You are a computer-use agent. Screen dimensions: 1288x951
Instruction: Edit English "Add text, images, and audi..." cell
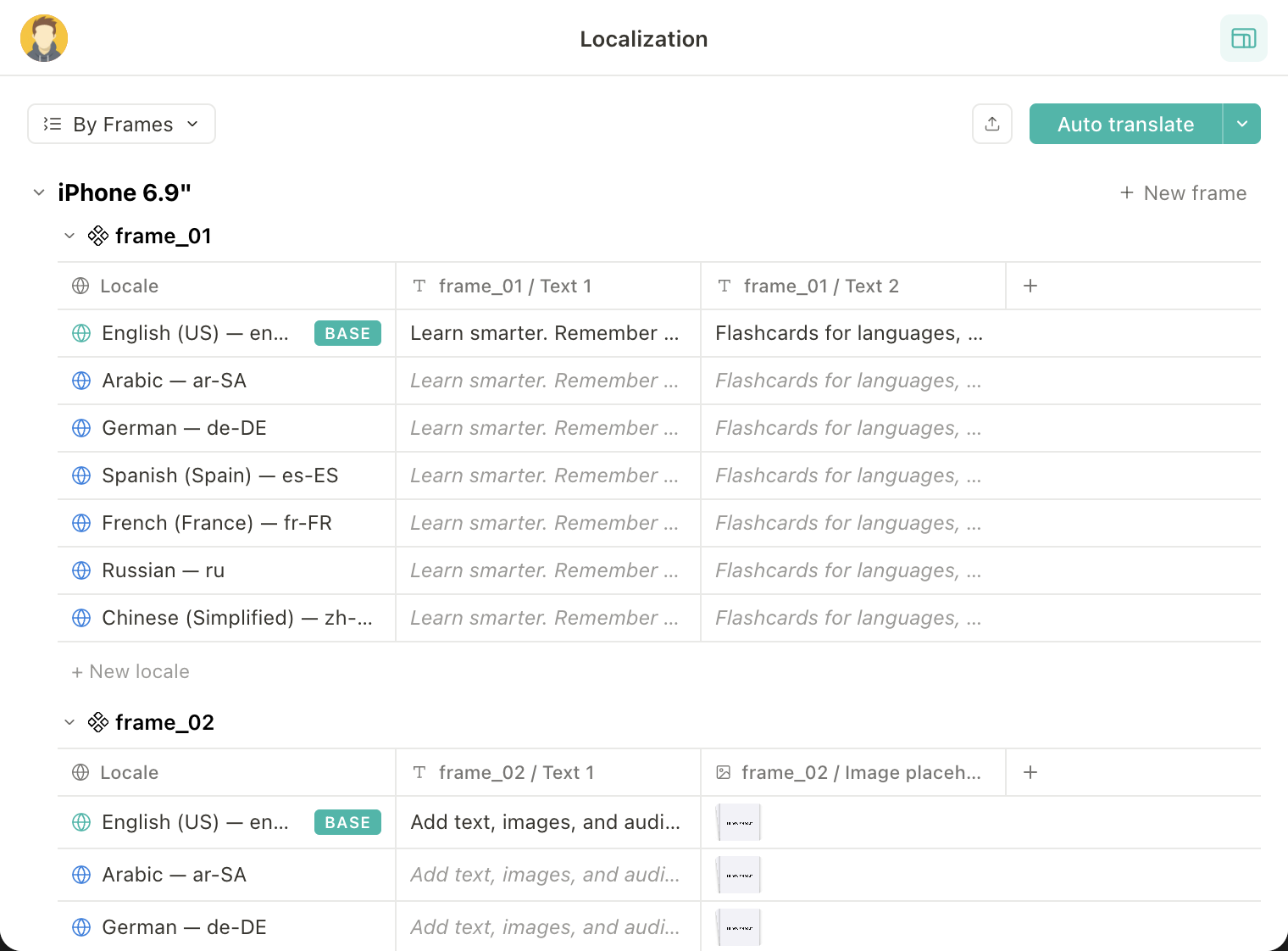[x=548, y=822]
